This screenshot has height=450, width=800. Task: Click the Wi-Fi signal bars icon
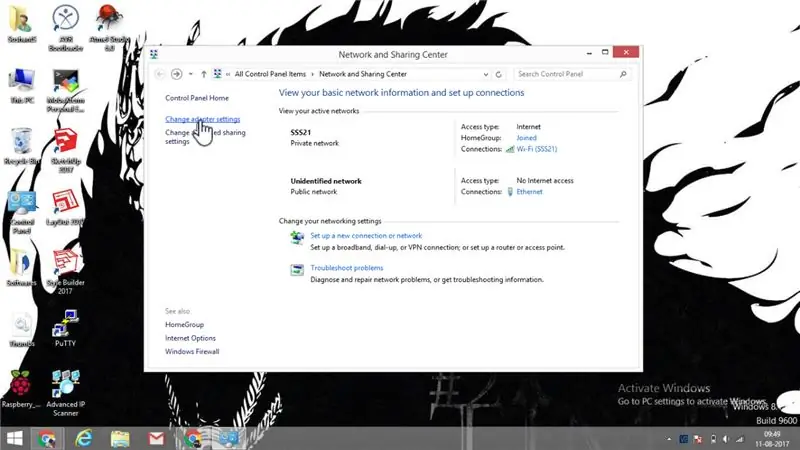[509, 149]
